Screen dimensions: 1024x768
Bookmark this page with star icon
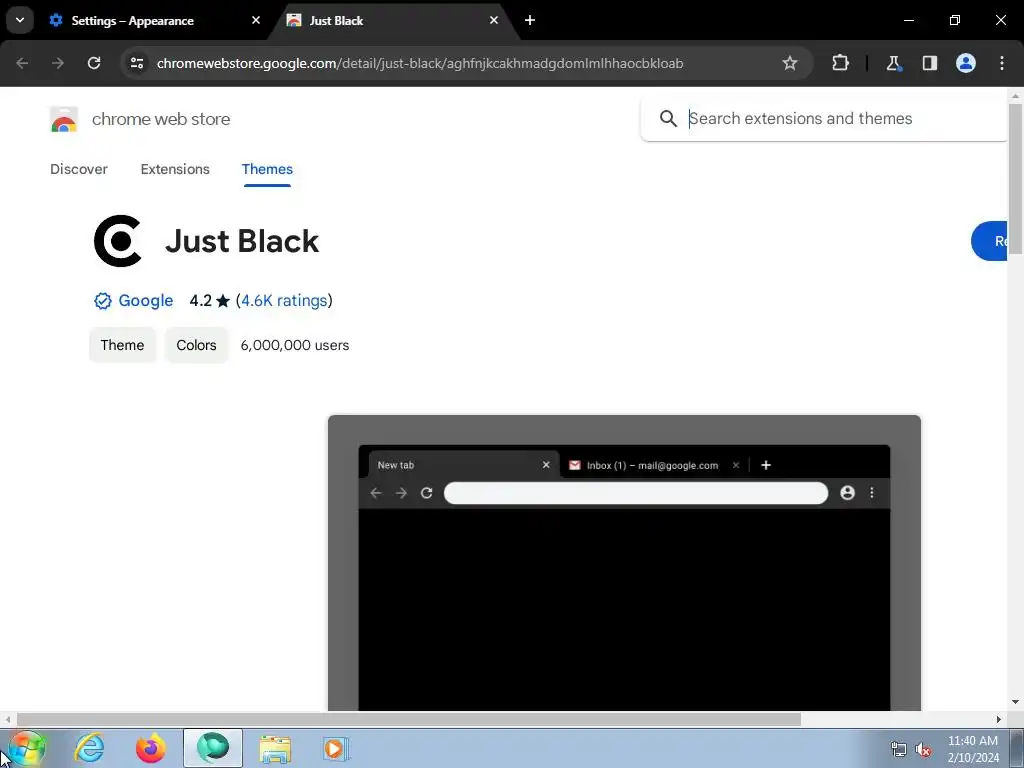pyautogui.click(x=790, y=63)
